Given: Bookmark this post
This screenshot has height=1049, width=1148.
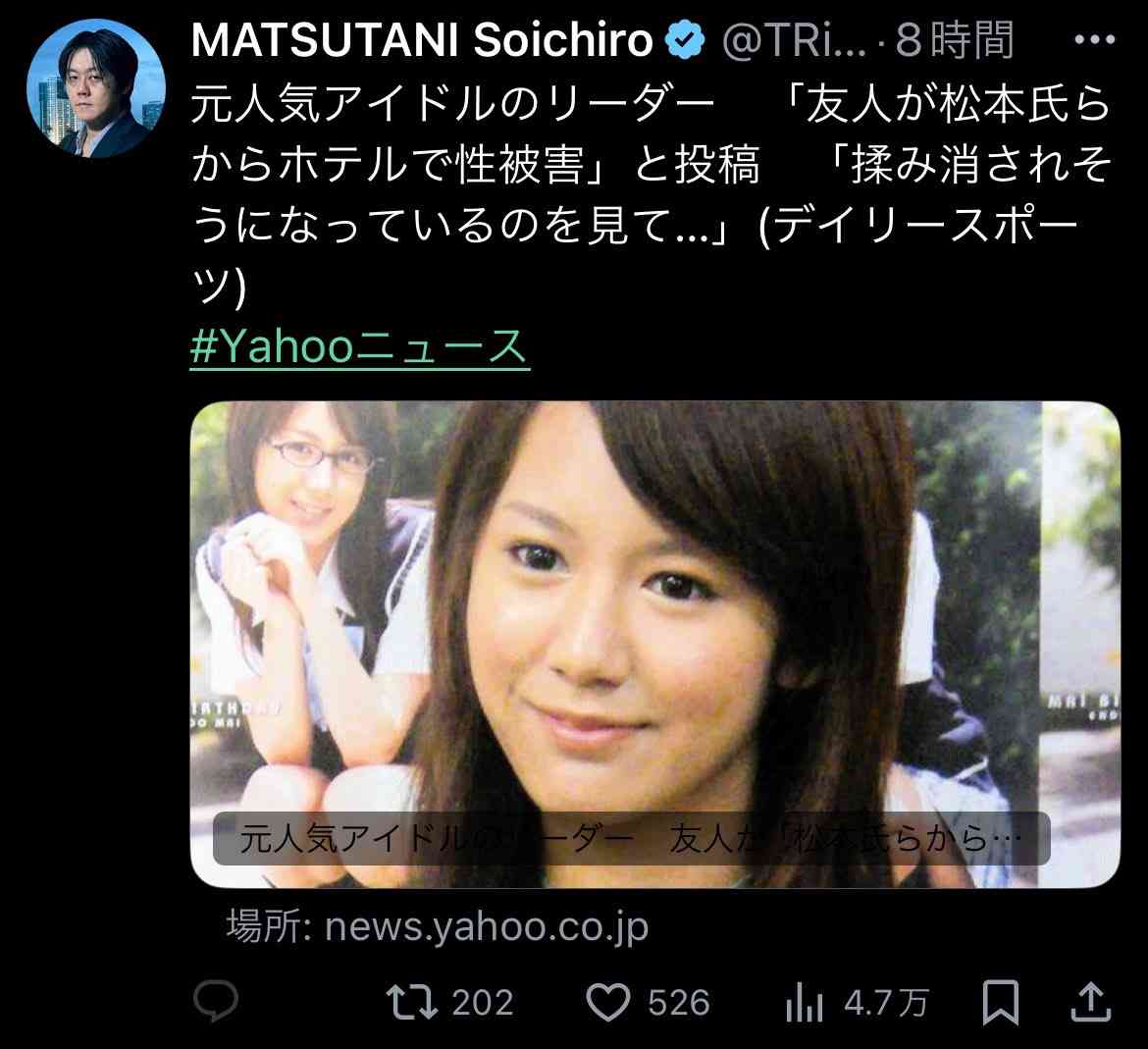Looking at the screenshot, I should pyautogui.click(x=1000, y=1002).
